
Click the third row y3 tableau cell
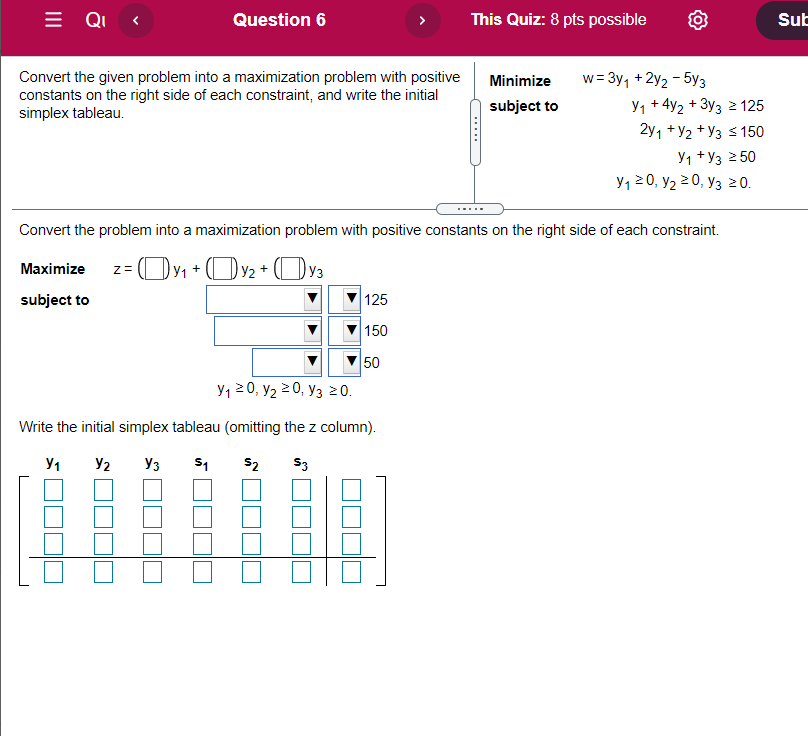click(153, 544)
